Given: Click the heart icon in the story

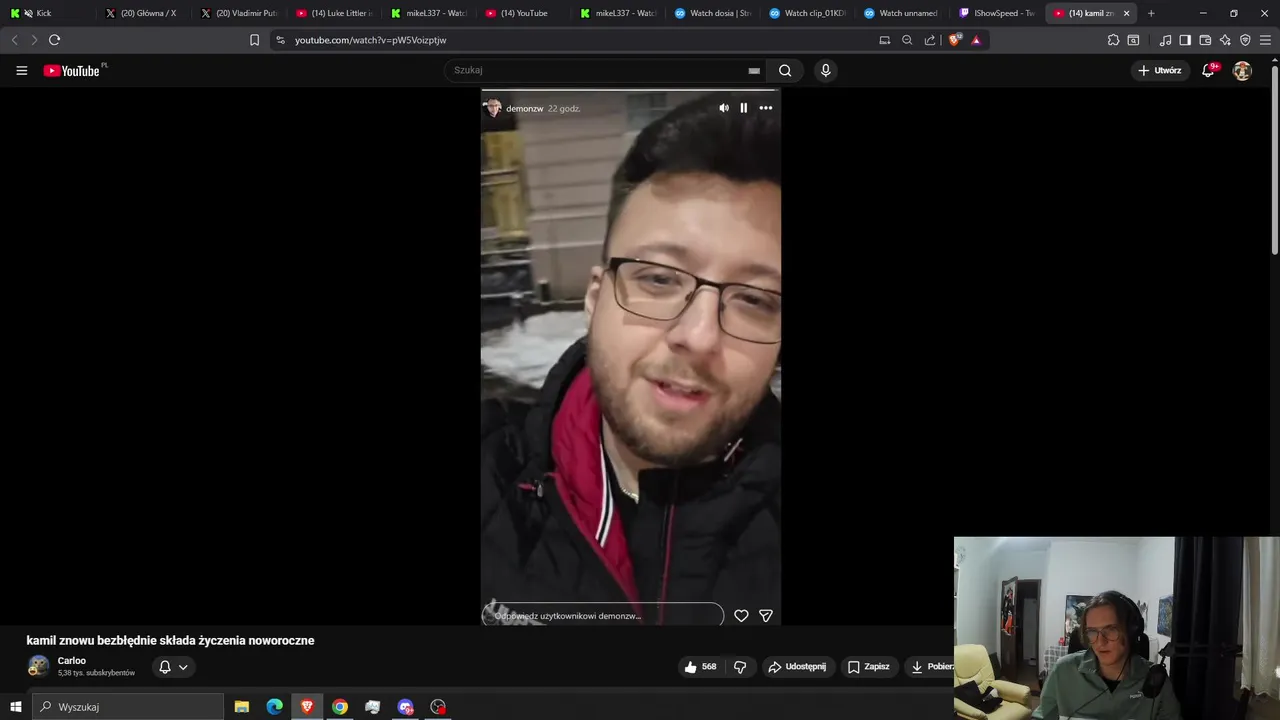Looking at the screenshot, I should (x=741, y=616).
